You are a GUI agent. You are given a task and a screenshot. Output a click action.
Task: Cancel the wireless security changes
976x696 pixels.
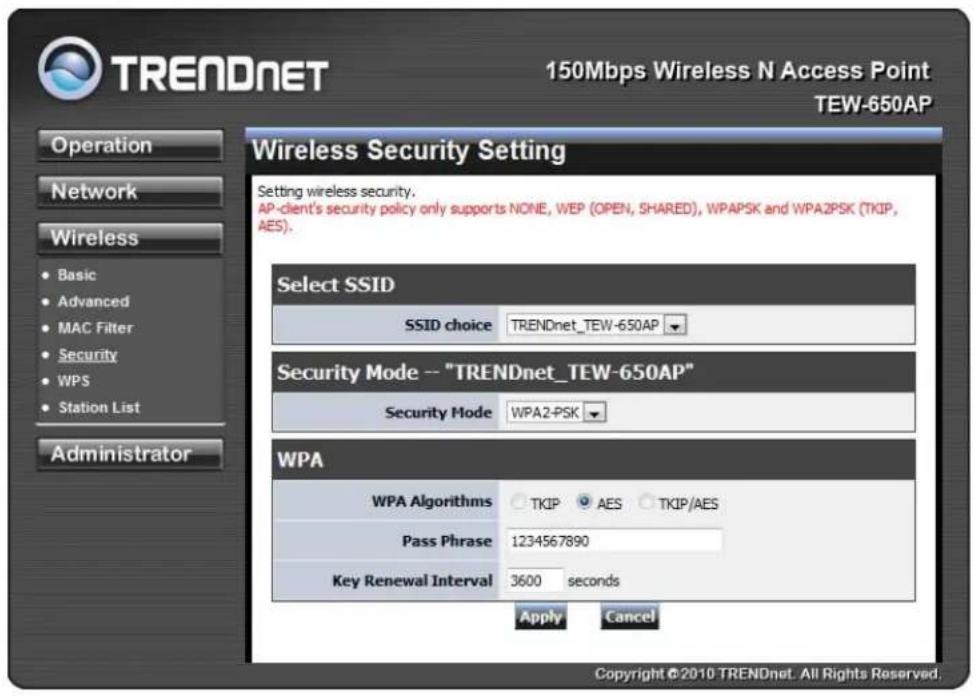(629, 617)
